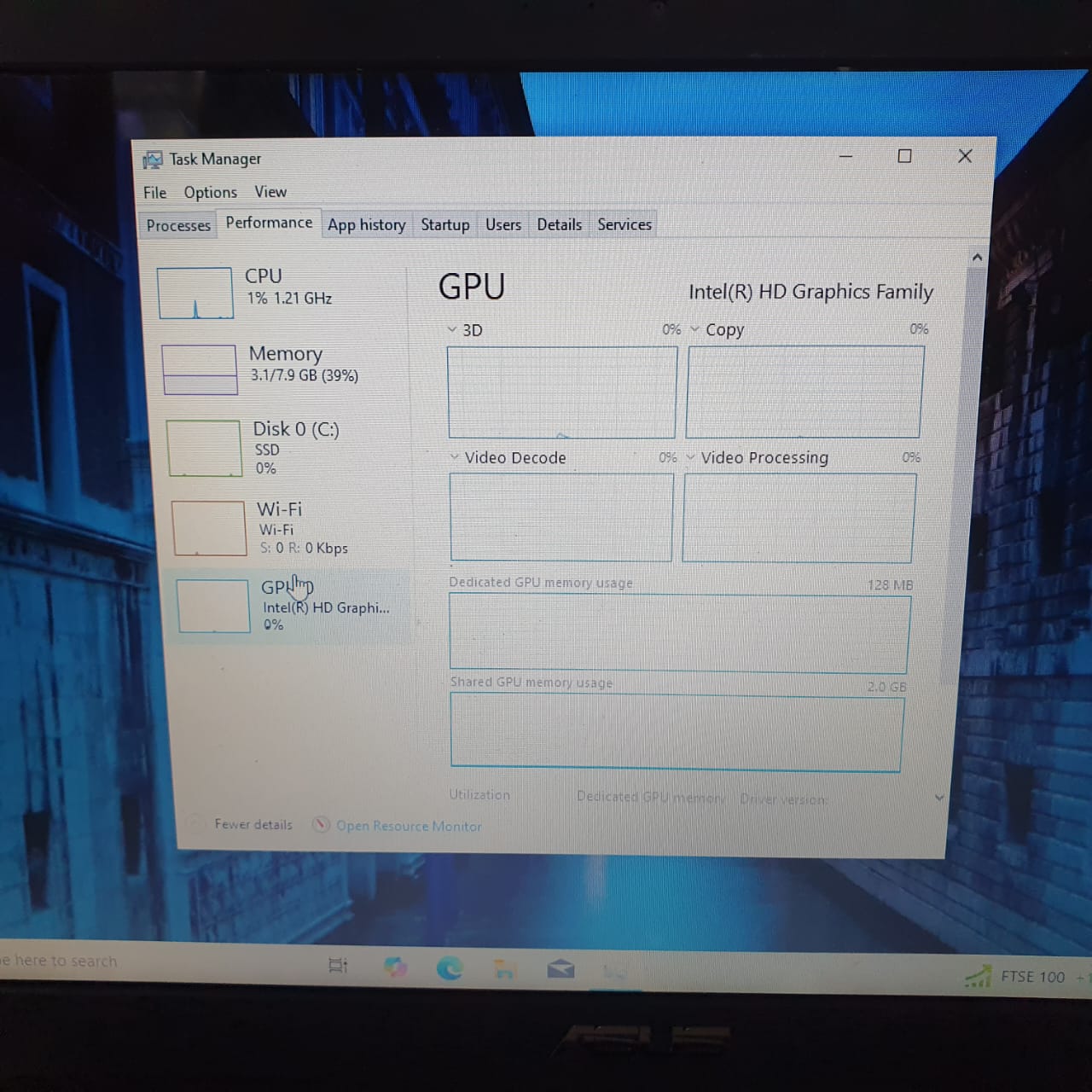
Task: Open the Mail app from the taskbar
Action: tap(561, 969)
